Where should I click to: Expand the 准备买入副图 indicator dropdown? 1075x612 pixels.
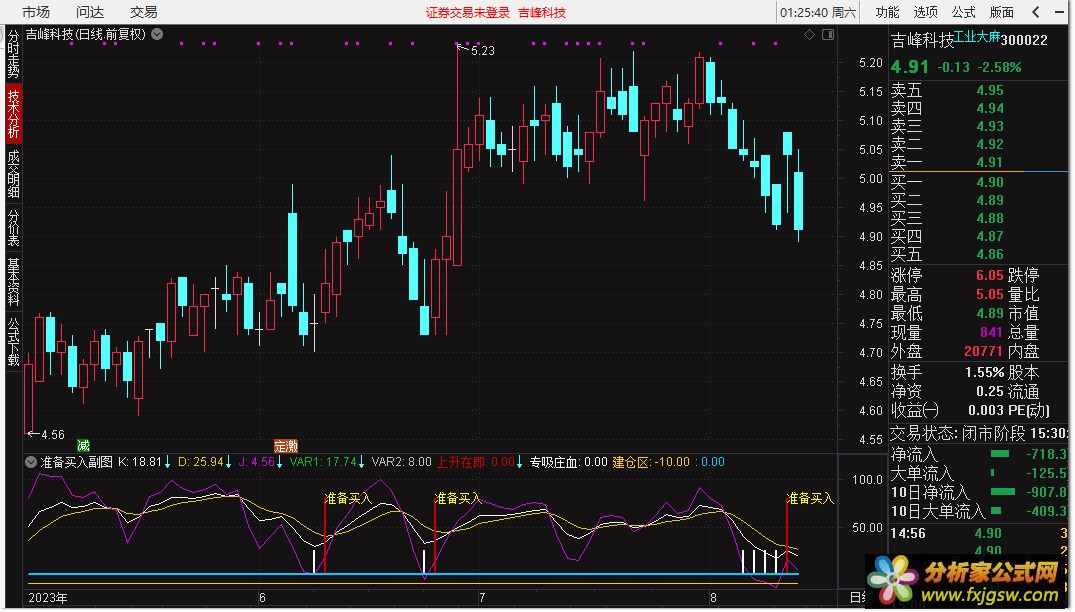(x=31, y=463)
